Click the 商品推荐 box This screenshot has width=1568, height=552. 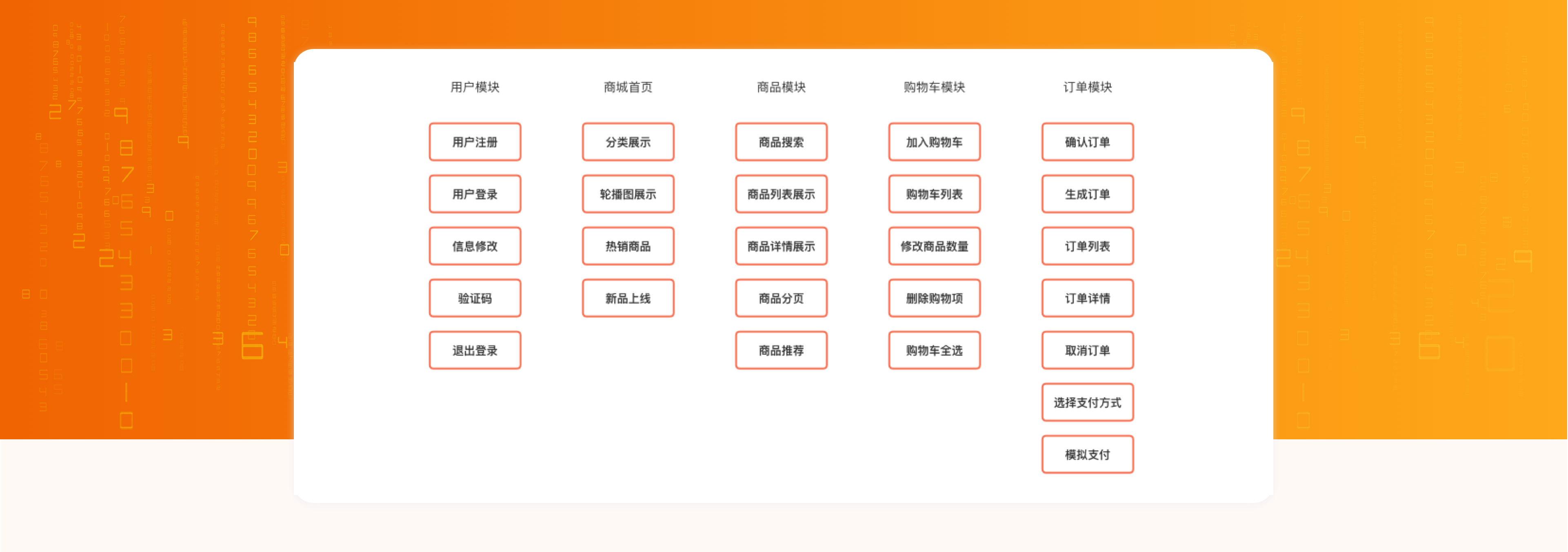click(x=781, y=350)
